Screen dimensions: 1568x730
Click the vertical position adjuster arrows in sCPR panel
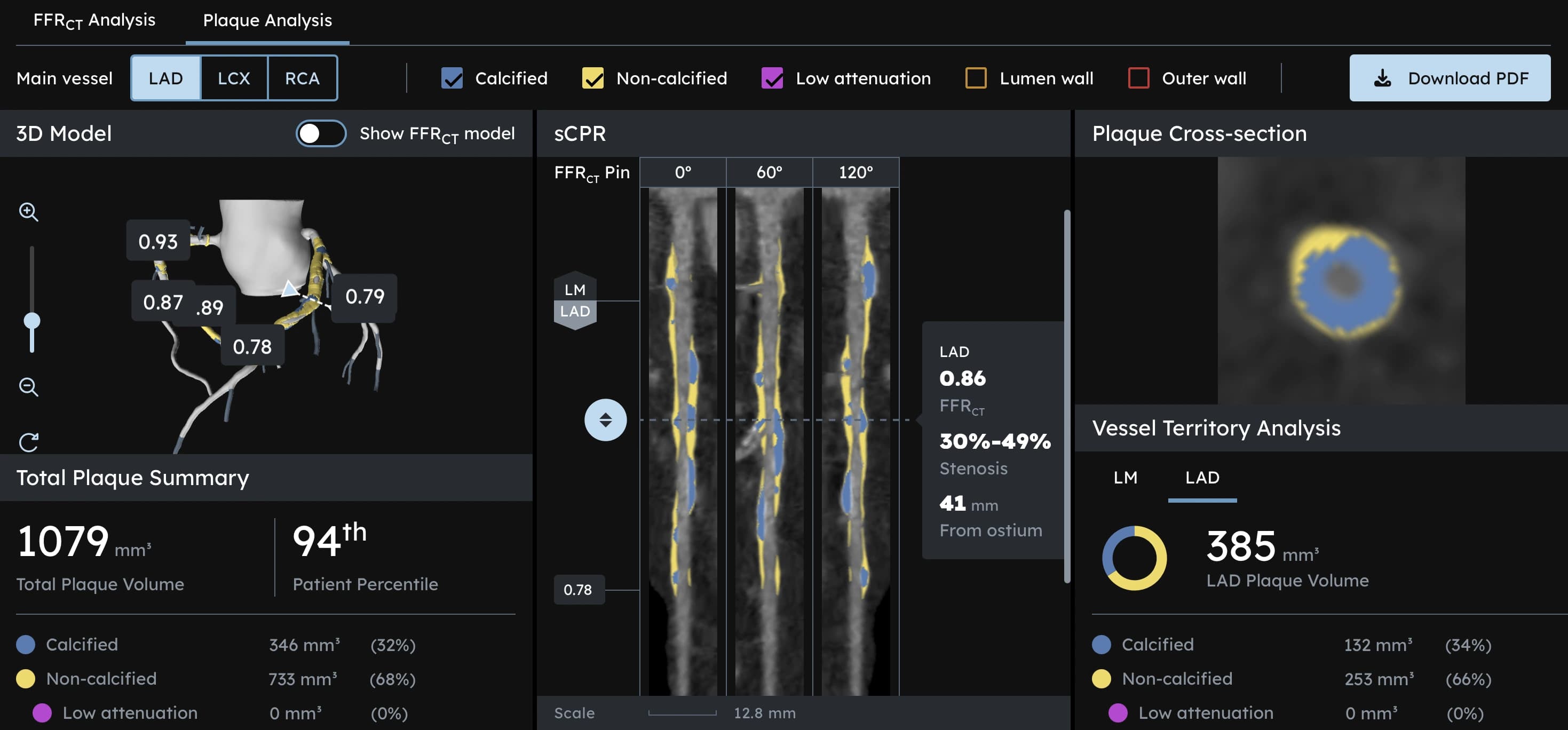[606, 419]
